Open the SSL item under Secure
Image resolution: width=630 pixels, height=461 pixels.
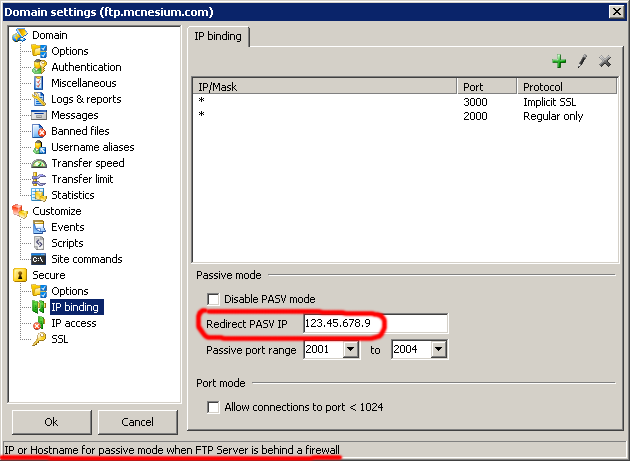tap(60, 339)
